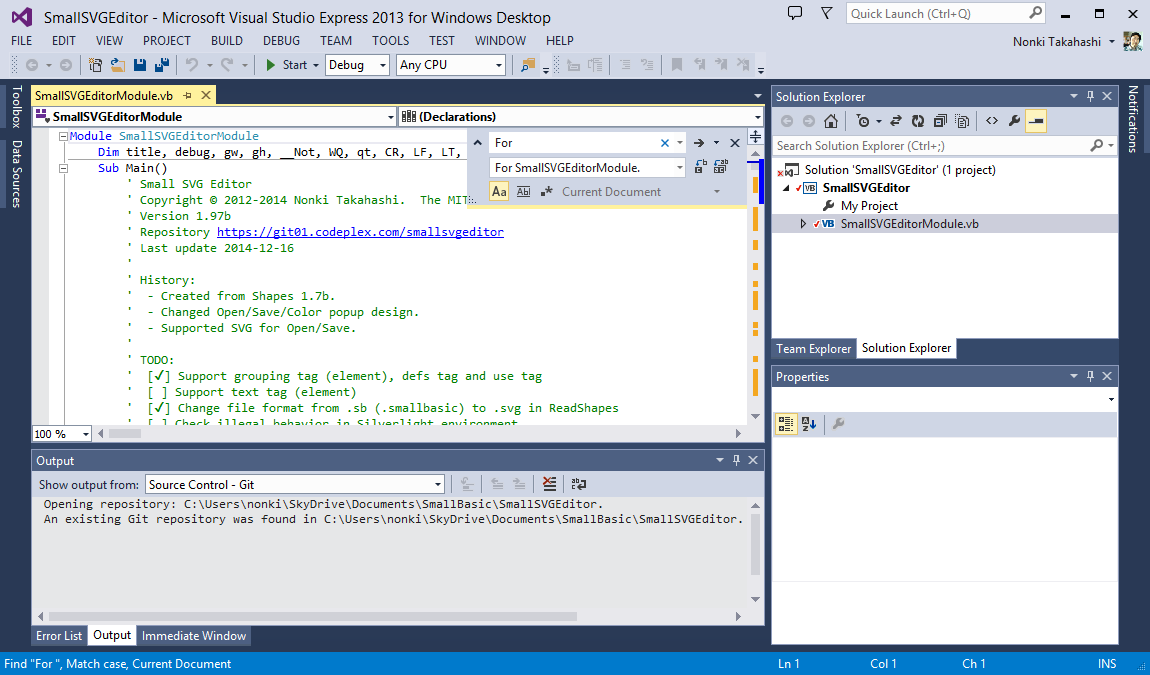
Task: Click the New Project toolbar icon
Action: coord(95,65)
